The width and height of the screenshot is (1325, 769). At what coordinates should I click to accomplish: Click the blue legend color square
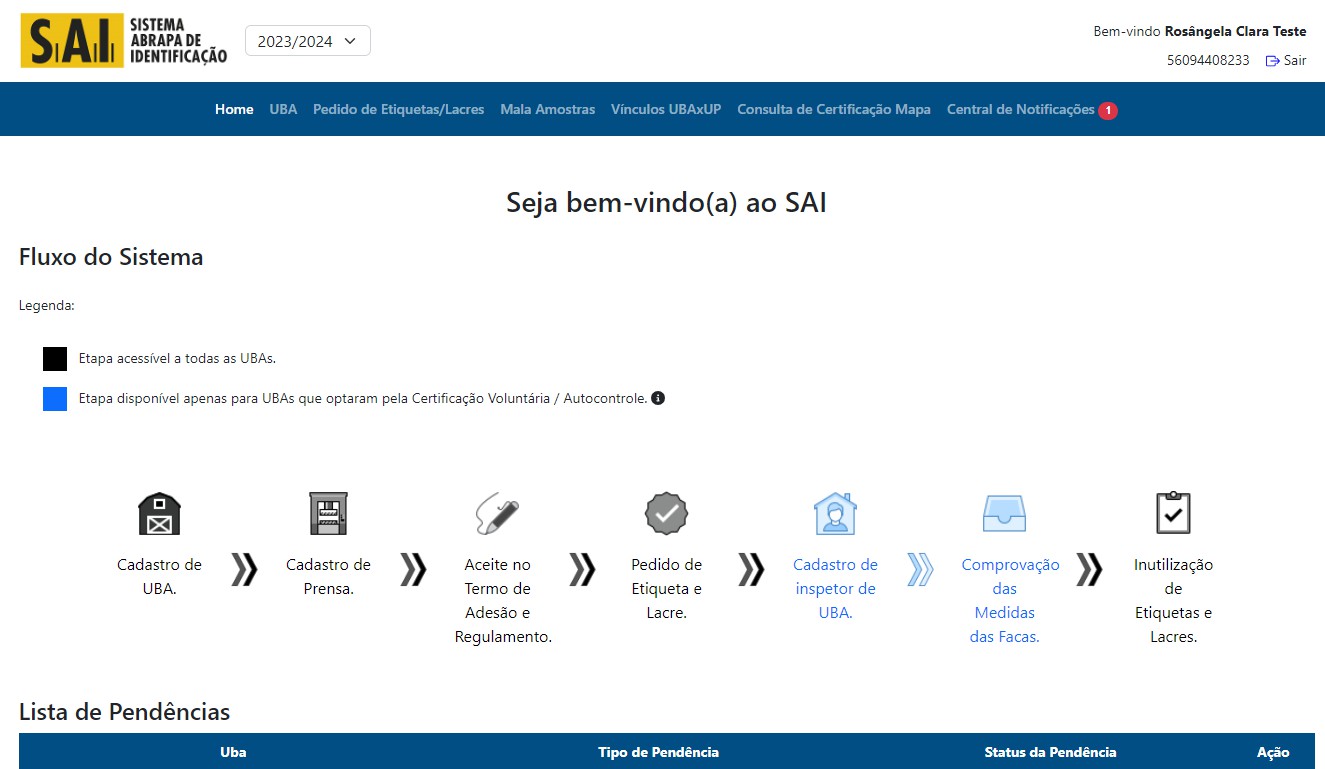pos(55,399)
